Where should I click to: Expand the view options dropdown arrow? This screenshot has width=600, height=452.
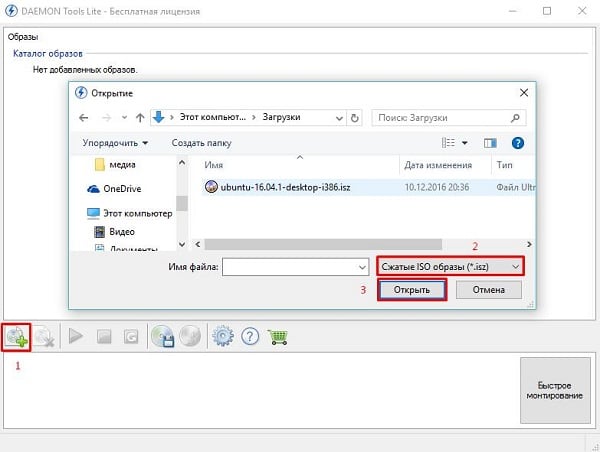tap(464, 143)
